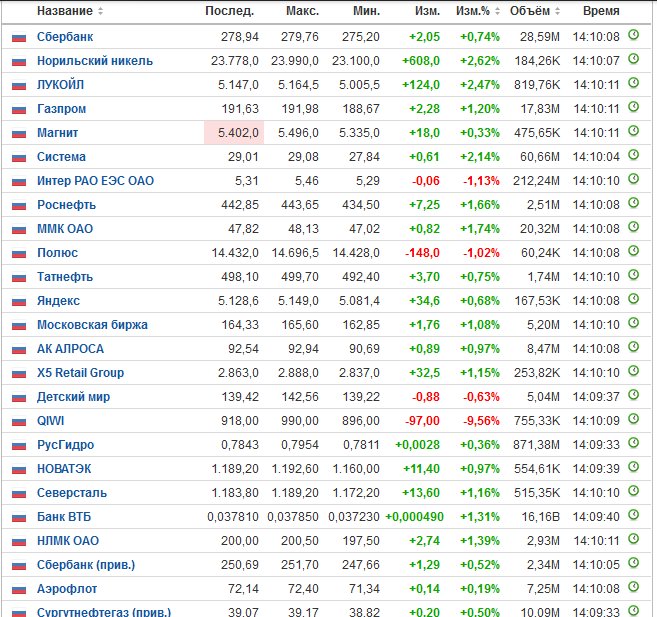The image size is (657, 617).
Task: Click Московская биржа min price 162,85
Action: [x=361, y=325]
